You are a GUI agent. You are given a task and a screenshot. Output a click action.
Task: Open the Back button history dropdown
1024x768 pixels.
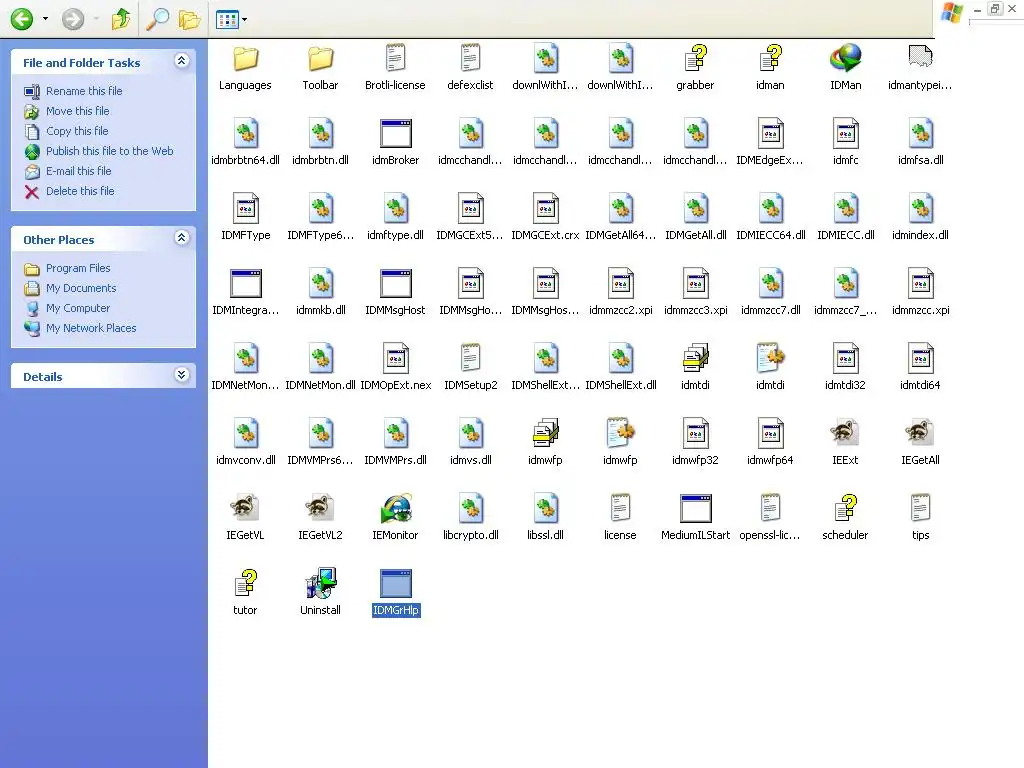45,19
